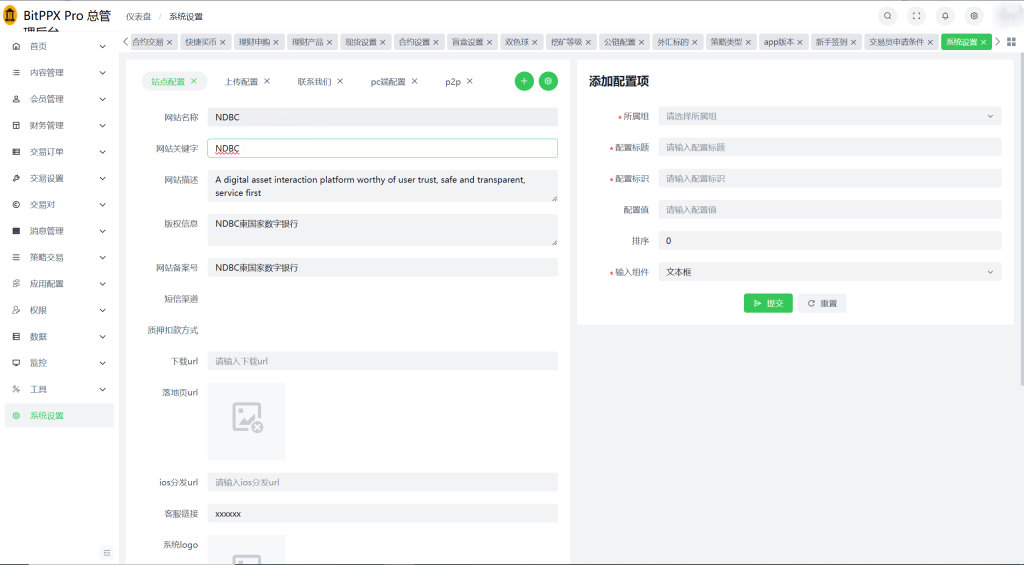Open notifications bell icon
The height and width of the screenshot is (565, 1024).
(945, 16)
